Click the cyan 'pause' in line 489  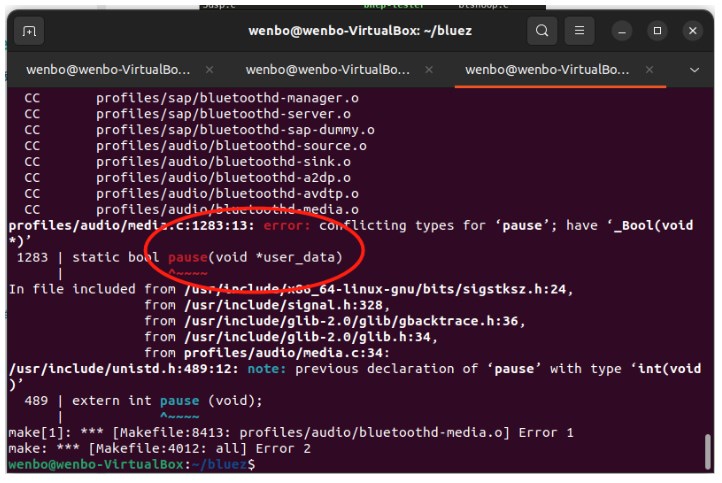pos(180,401)
